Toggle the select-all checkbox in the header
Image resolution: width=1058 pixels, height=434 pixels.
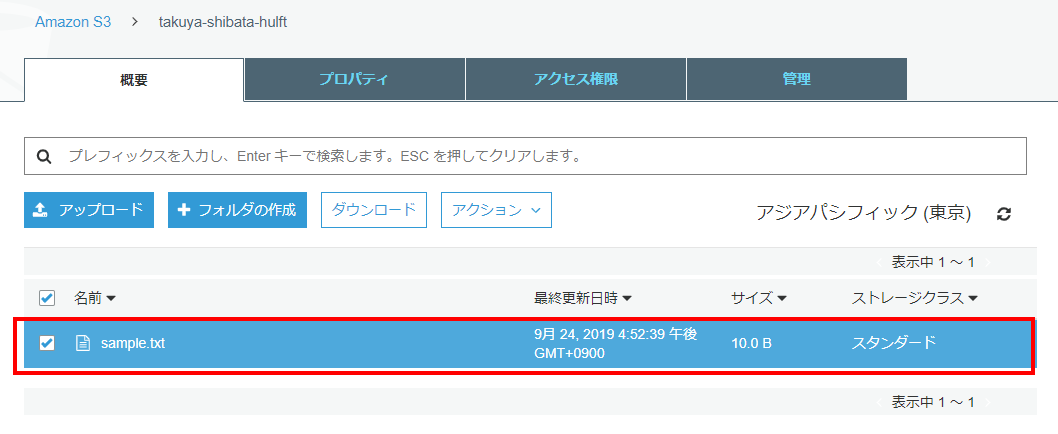46,298
